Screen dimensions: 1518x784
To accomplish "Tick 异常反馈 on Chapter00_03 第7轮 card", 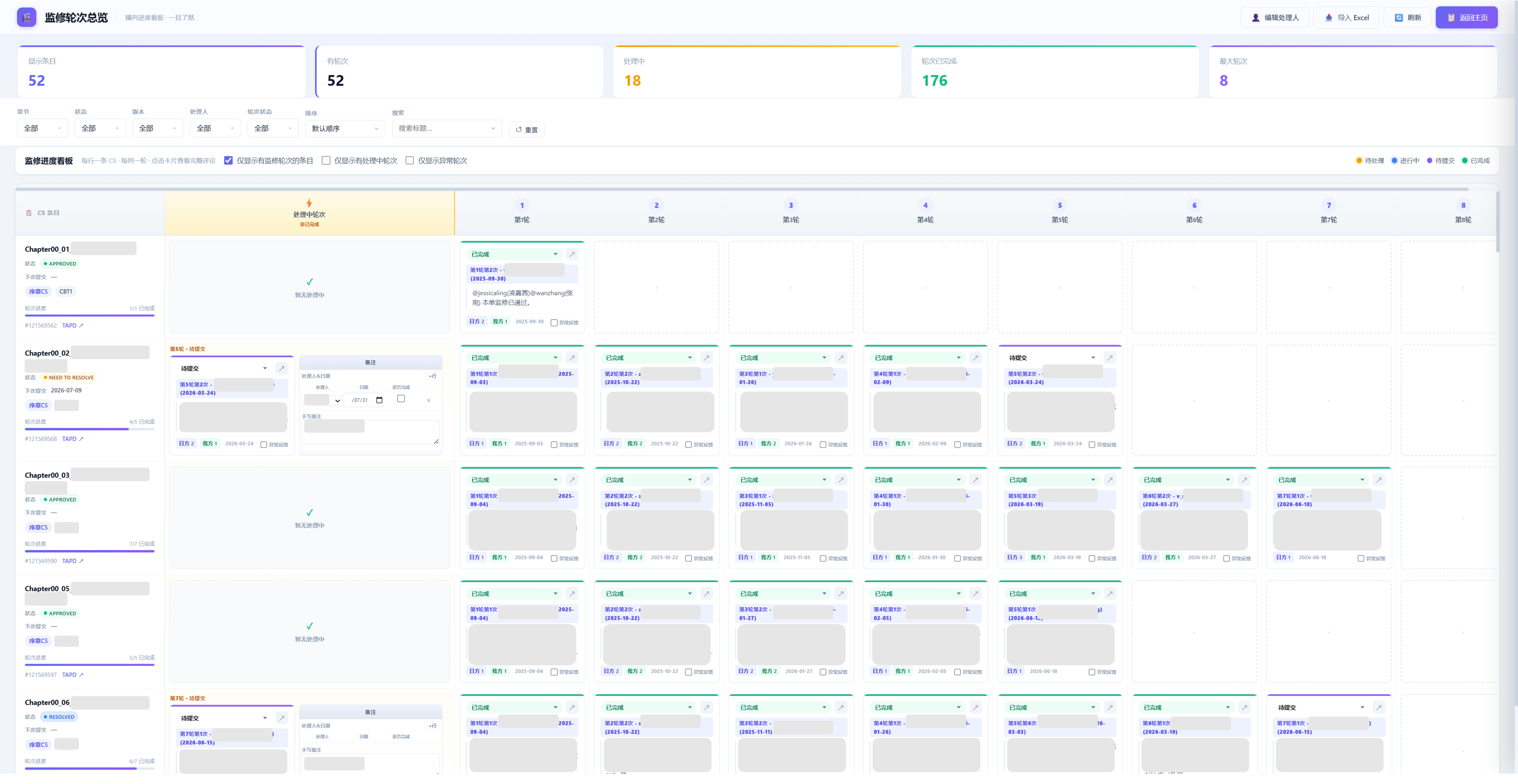I will coord(1361,558).
